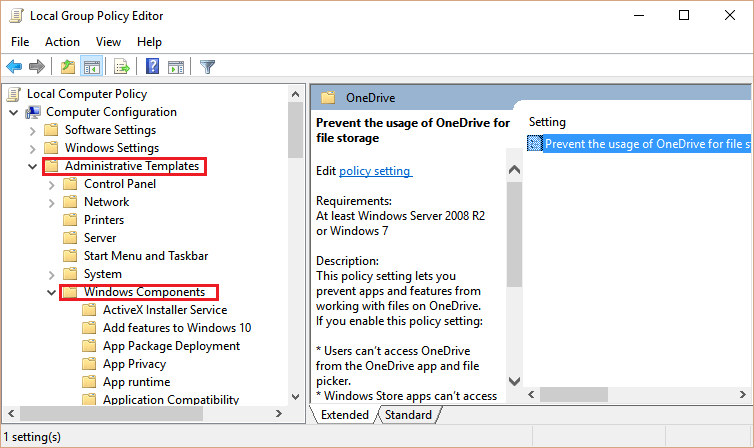
Task: Click settings list horizontal scroll right arrow
Action: click(743, 395)
